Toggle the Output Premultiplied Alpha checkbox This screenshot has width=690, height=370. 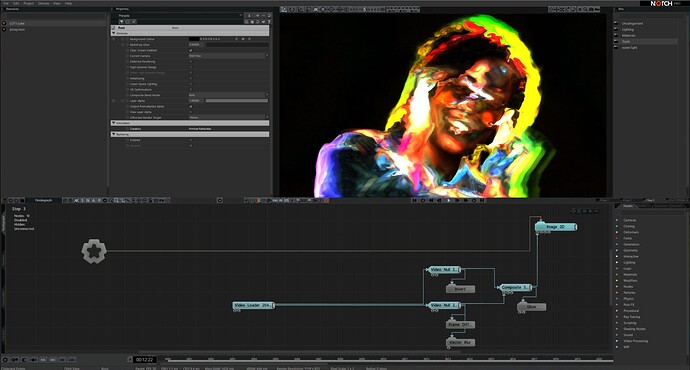191,106
